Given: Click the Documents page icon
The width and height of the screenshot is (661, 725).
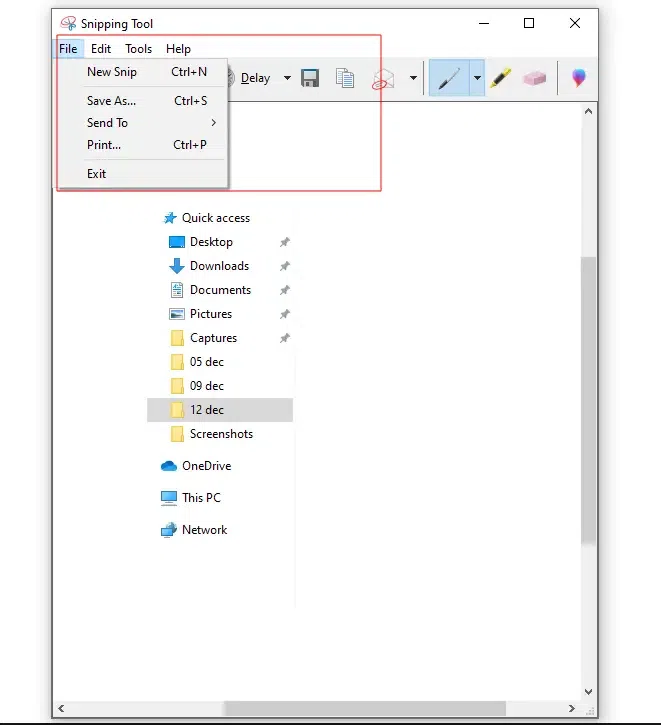Looking at the screenshot, I should coord(177,290).
